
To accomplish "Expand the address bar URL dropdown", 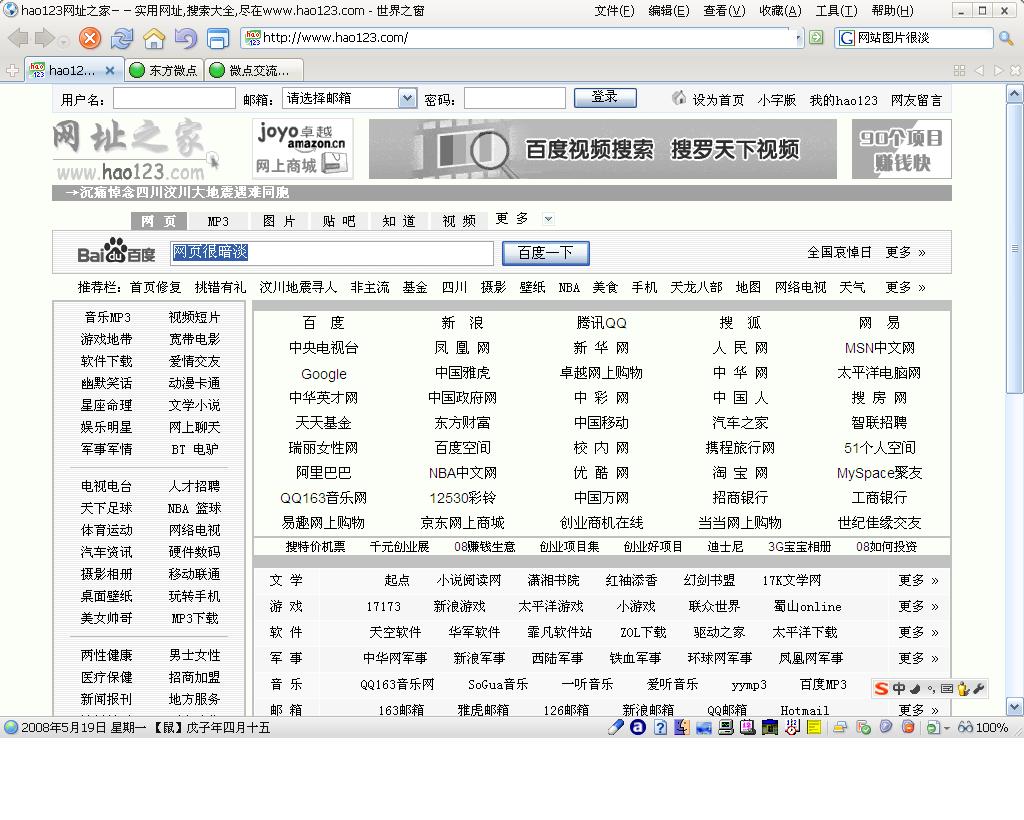I will click(797, 38).
